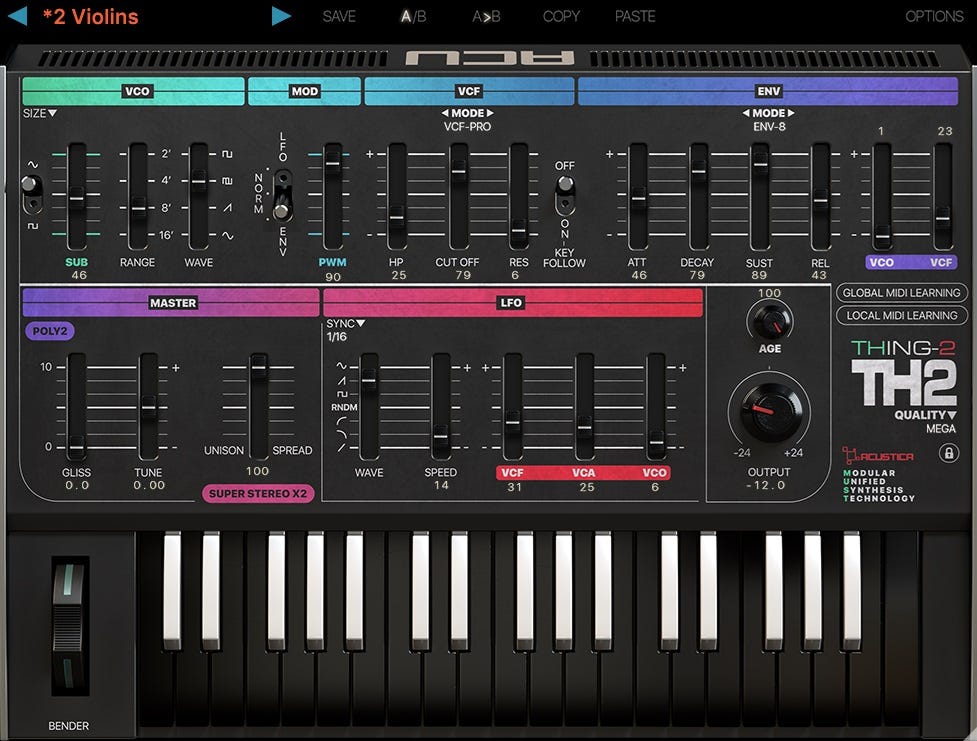Click PASTE in top bar
The image size is (977, 741).
point(635,16)
